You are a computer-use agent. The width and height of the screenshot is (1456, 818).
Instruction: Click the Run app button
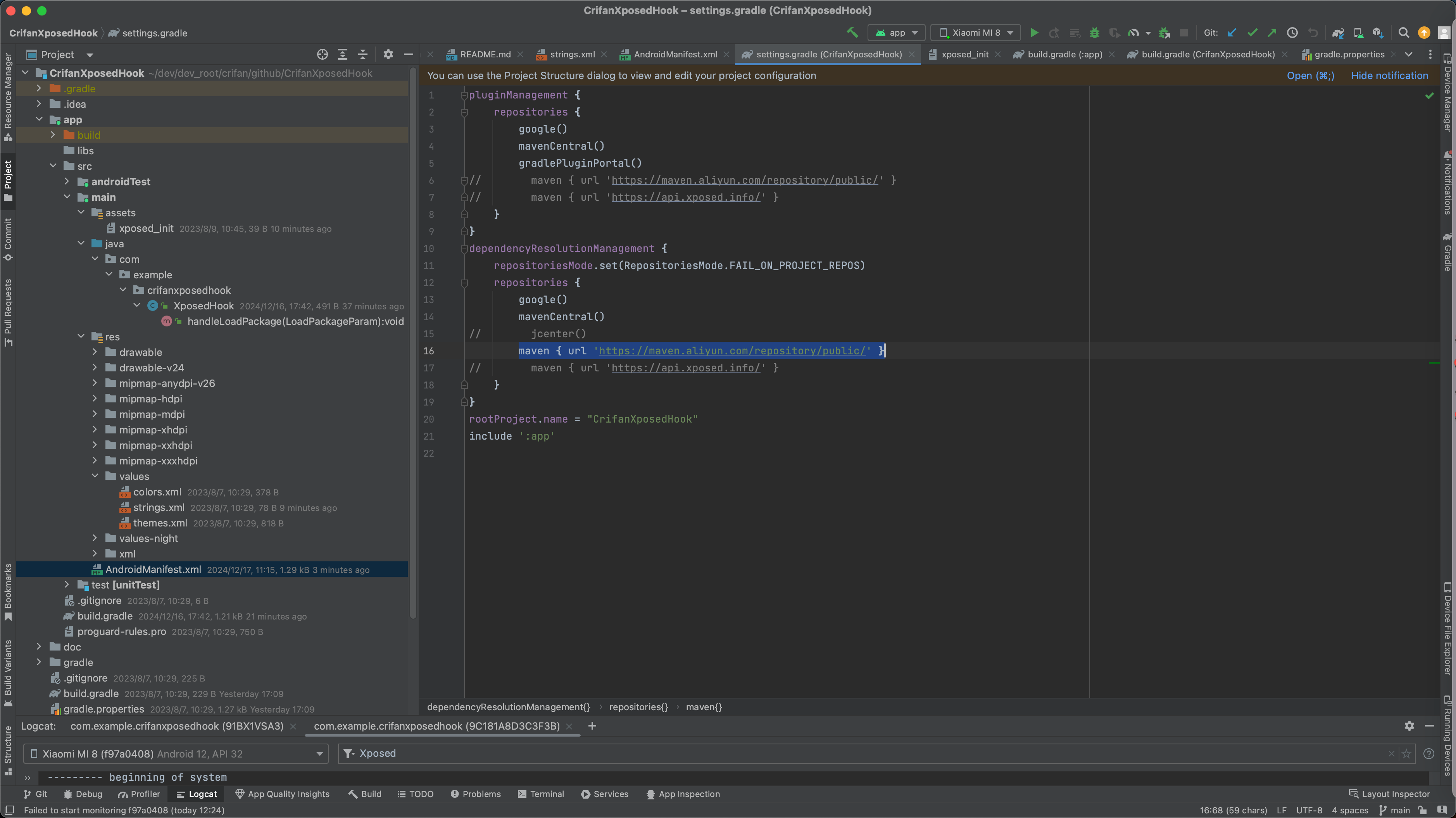pos(1035,33)
